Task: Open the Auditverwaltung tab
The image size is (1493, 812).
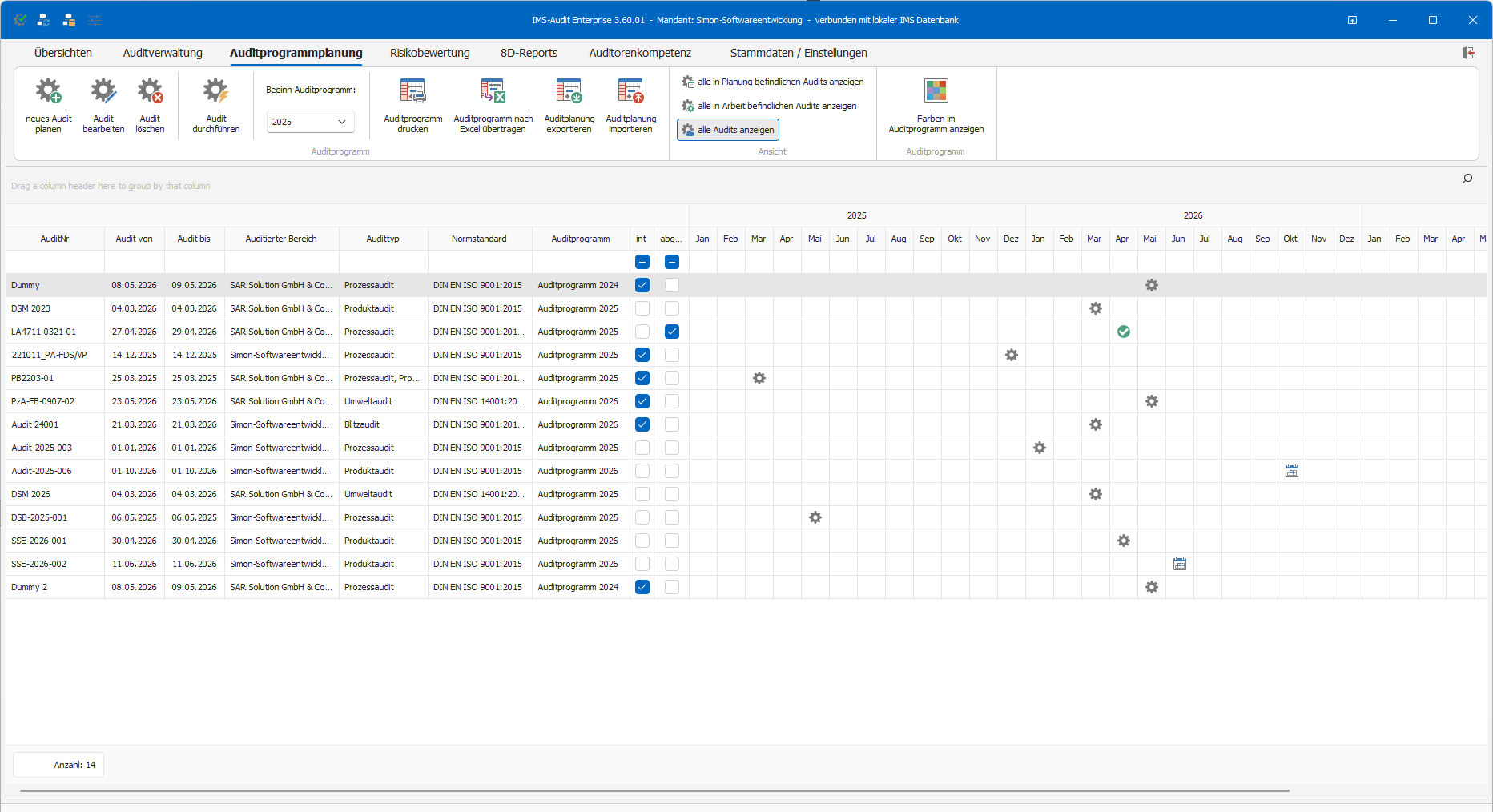Action: point(163,53)
